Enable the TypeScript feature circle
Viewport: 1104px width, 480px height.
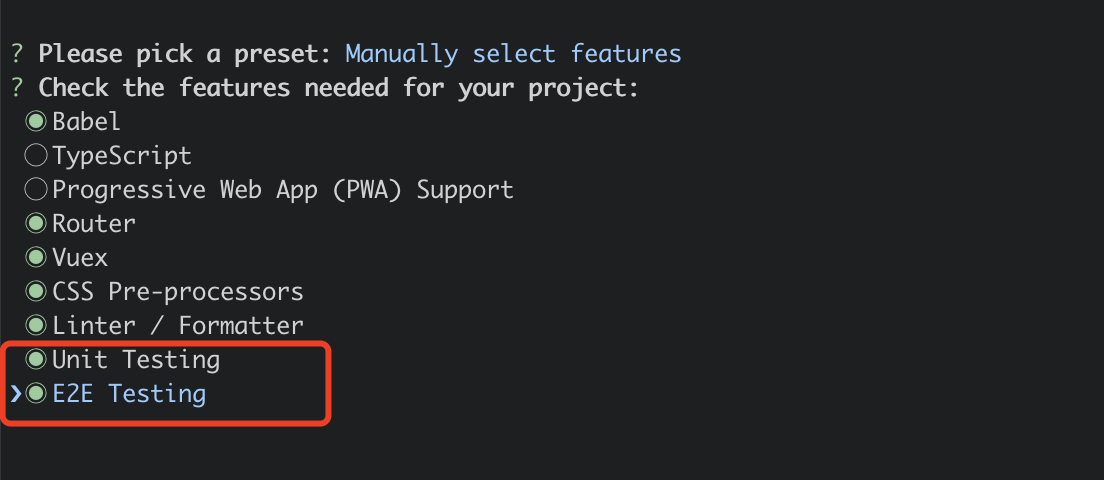point(37,156)
